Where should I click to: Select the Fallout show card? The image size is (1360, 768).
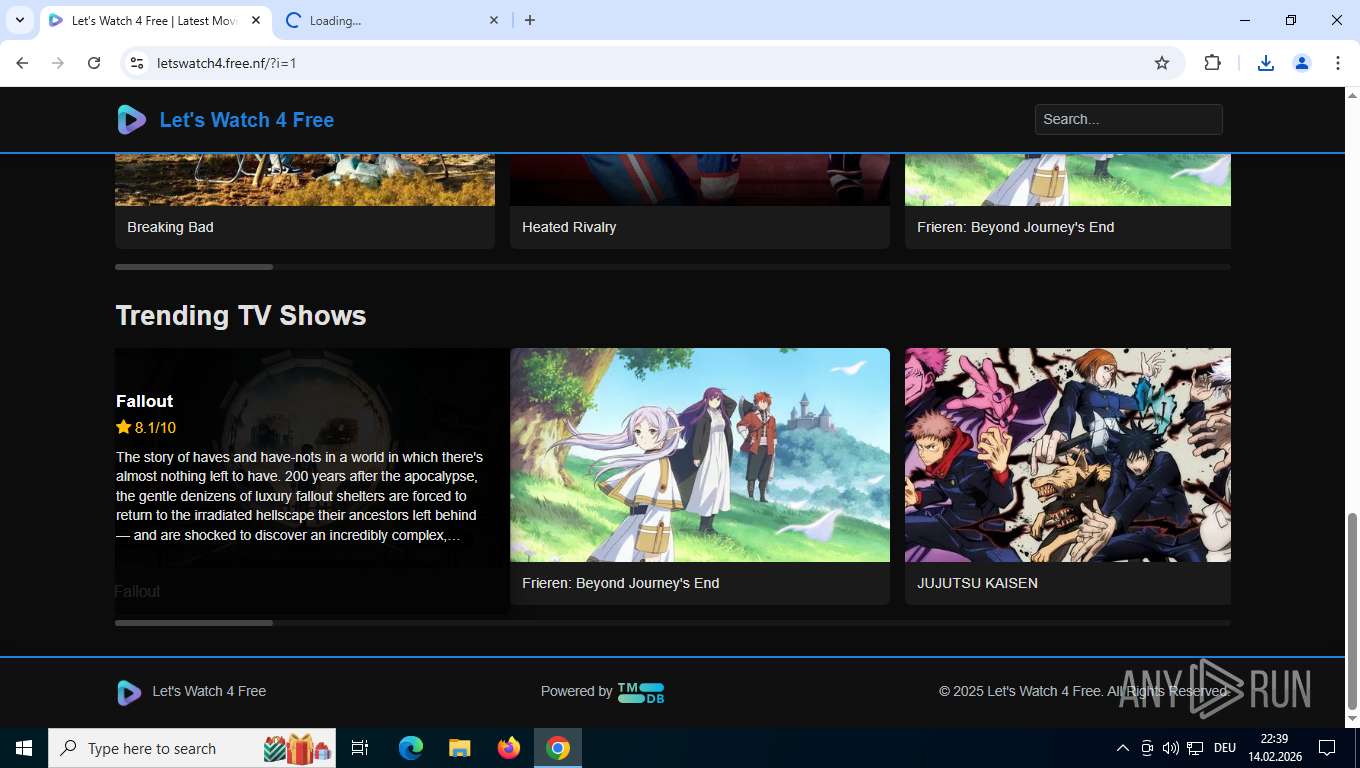(312, 480)
